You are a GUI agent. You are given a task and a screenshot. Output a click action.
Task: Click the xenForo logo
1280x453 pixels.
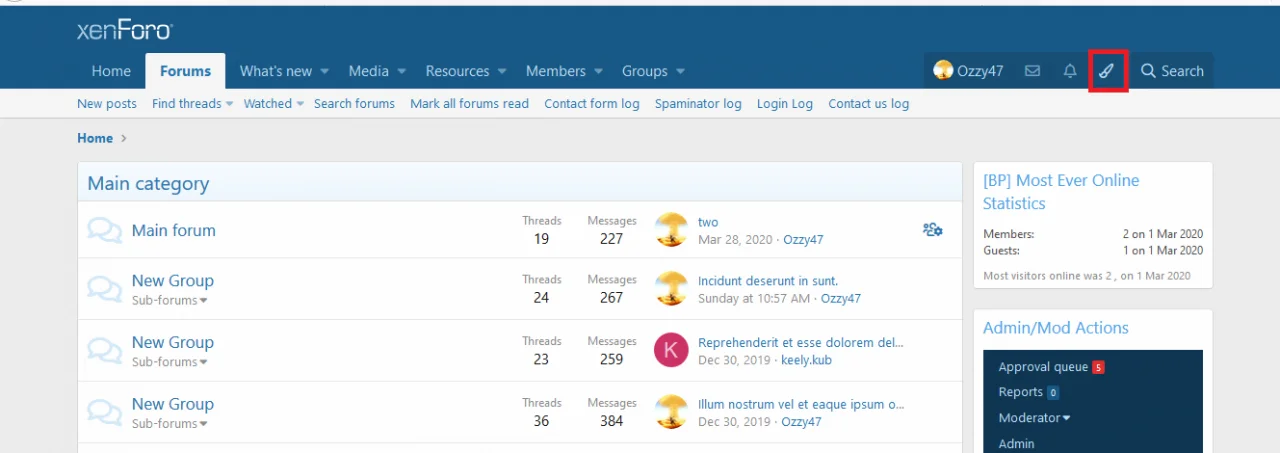pyautogui.click(x=125, y=31)
